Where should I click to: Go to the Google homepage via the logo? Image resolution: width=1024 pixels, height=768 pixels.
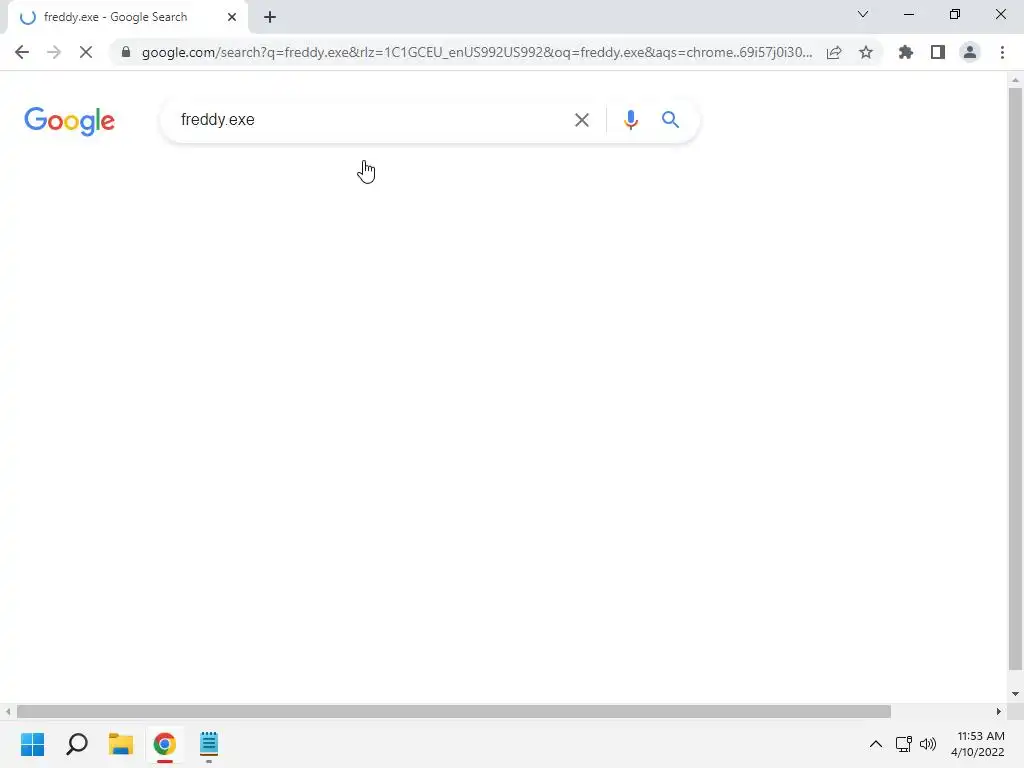pyautogui.click(x=69, y=121)
